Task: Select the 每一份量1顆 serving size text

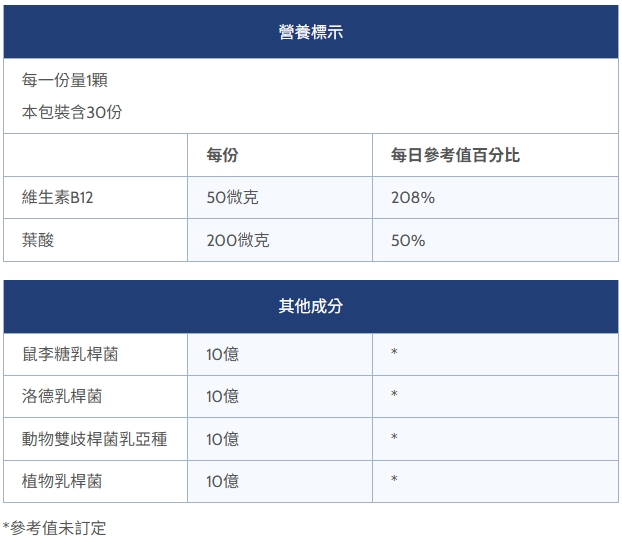Action: click(x=65, y=80)
